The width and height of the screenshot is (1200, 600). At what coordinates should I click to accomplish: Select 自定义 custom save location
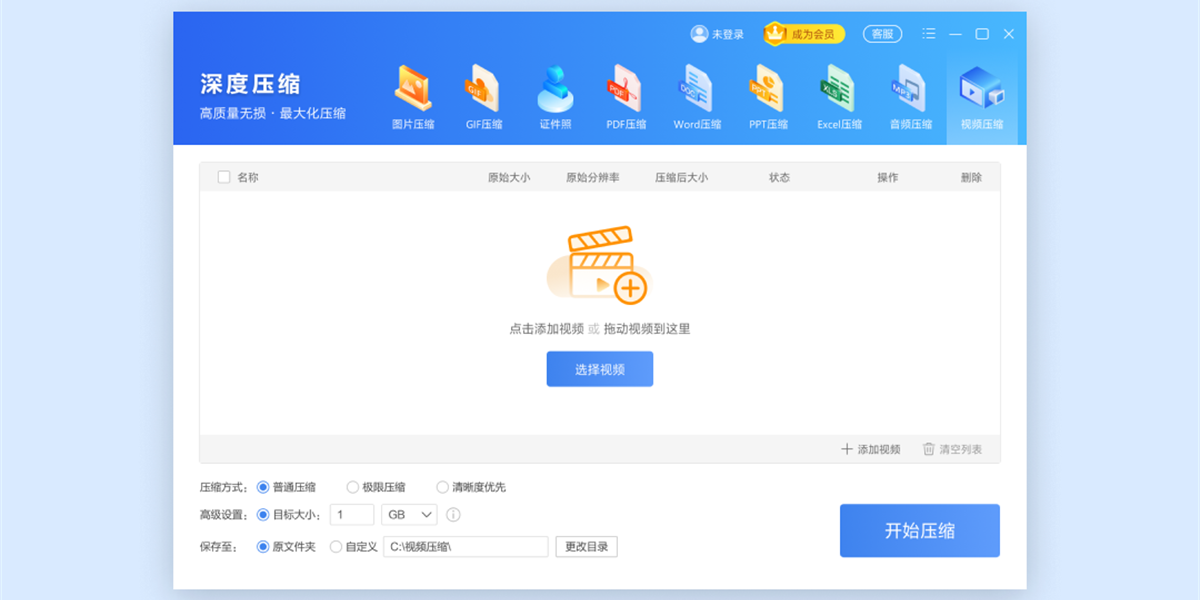pos(336,547)
